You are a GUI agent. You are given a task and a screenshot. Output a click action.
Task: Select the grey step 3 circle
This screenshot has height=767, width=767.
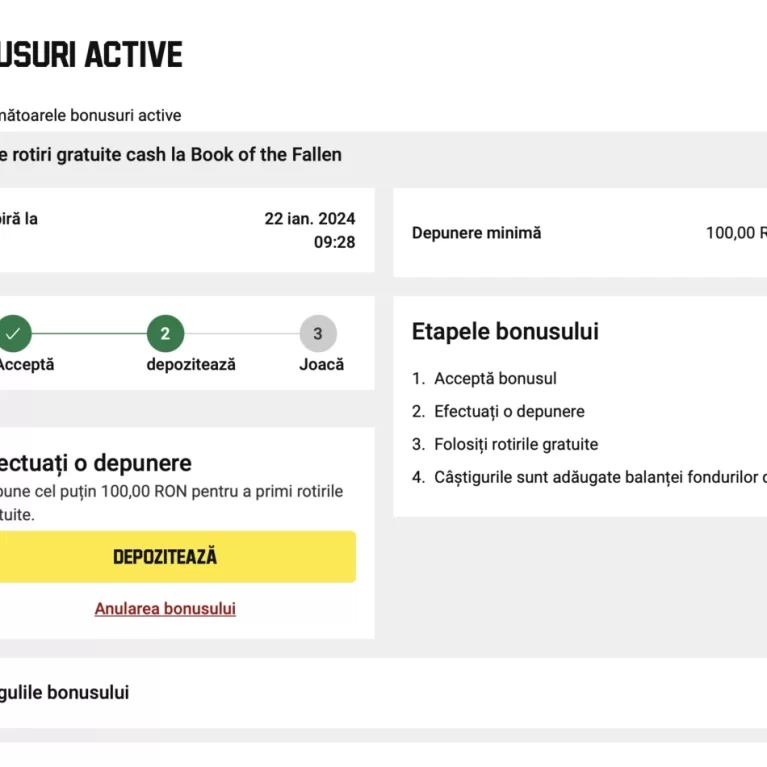[x=318, y=334]
